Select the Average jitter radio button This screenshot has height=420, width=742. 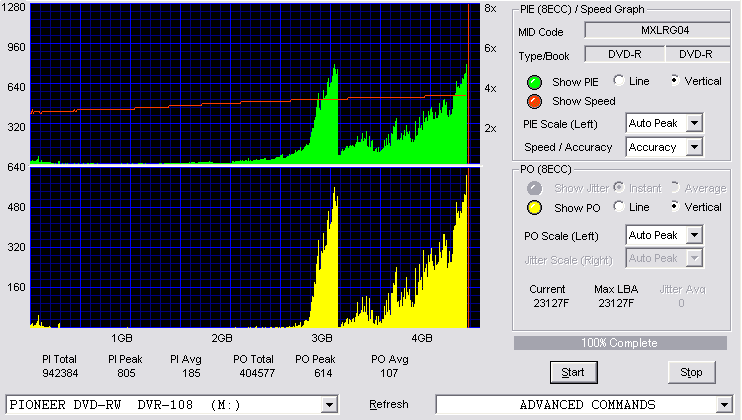click(x=675, y=187)
